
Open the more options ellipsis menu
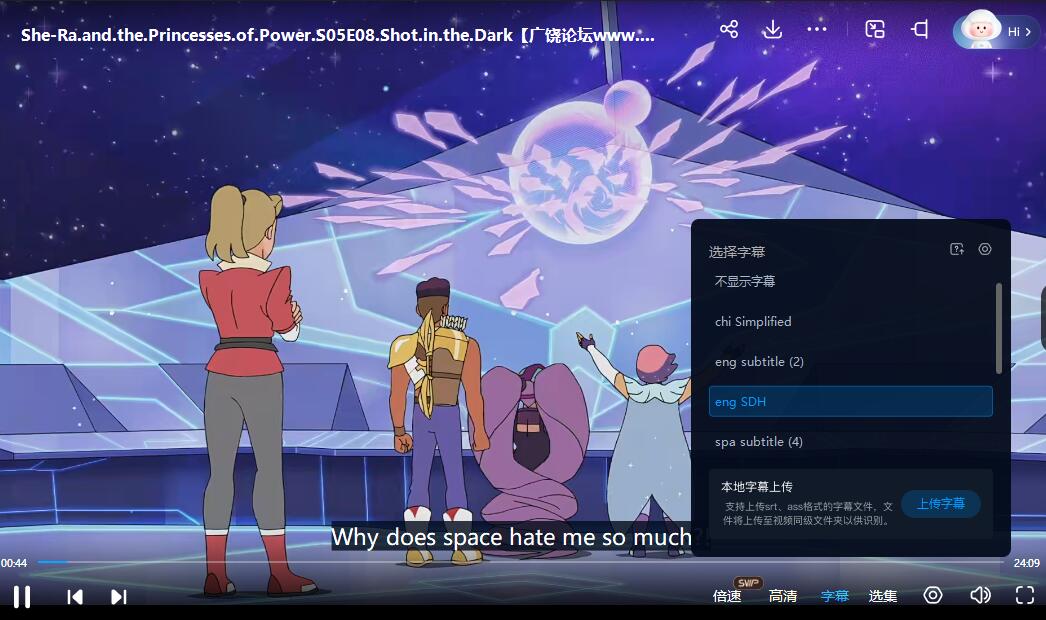coord(817,29)
